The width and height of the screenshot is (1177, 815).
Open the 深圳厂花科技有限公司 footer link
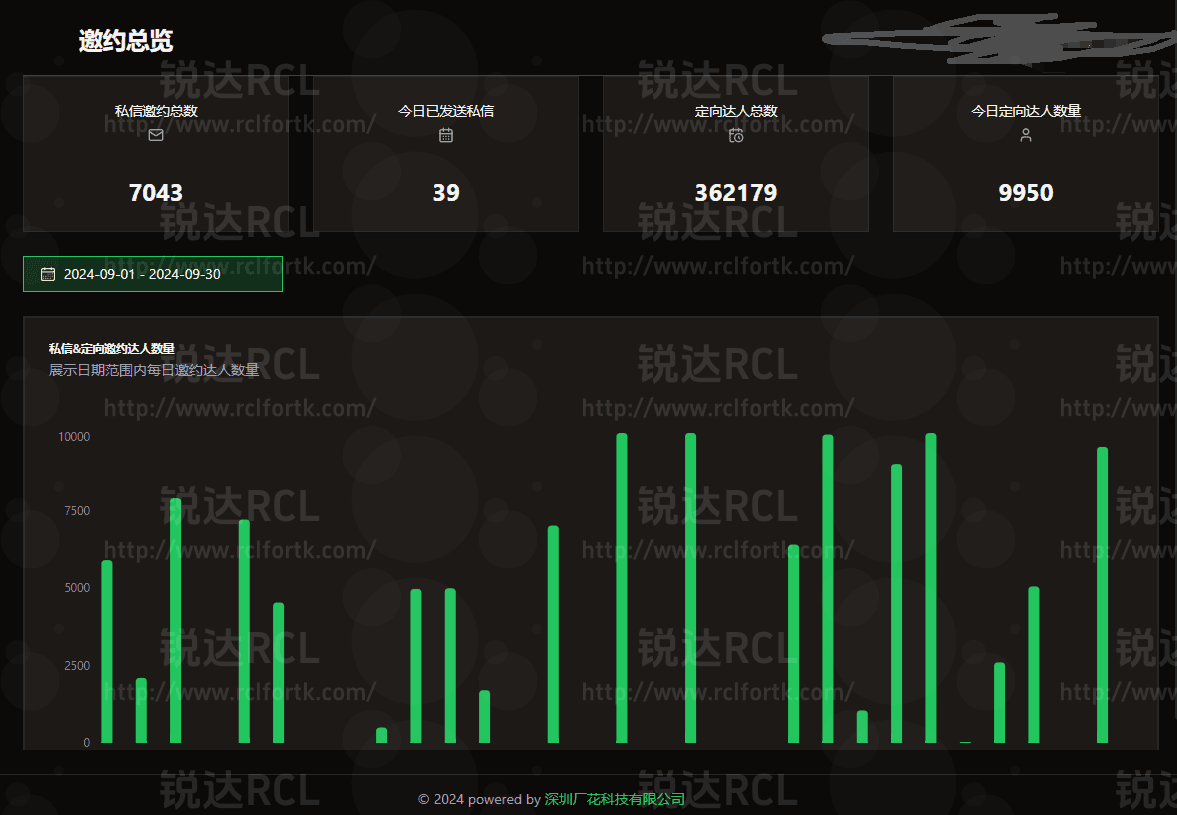(x=617, y=799)
